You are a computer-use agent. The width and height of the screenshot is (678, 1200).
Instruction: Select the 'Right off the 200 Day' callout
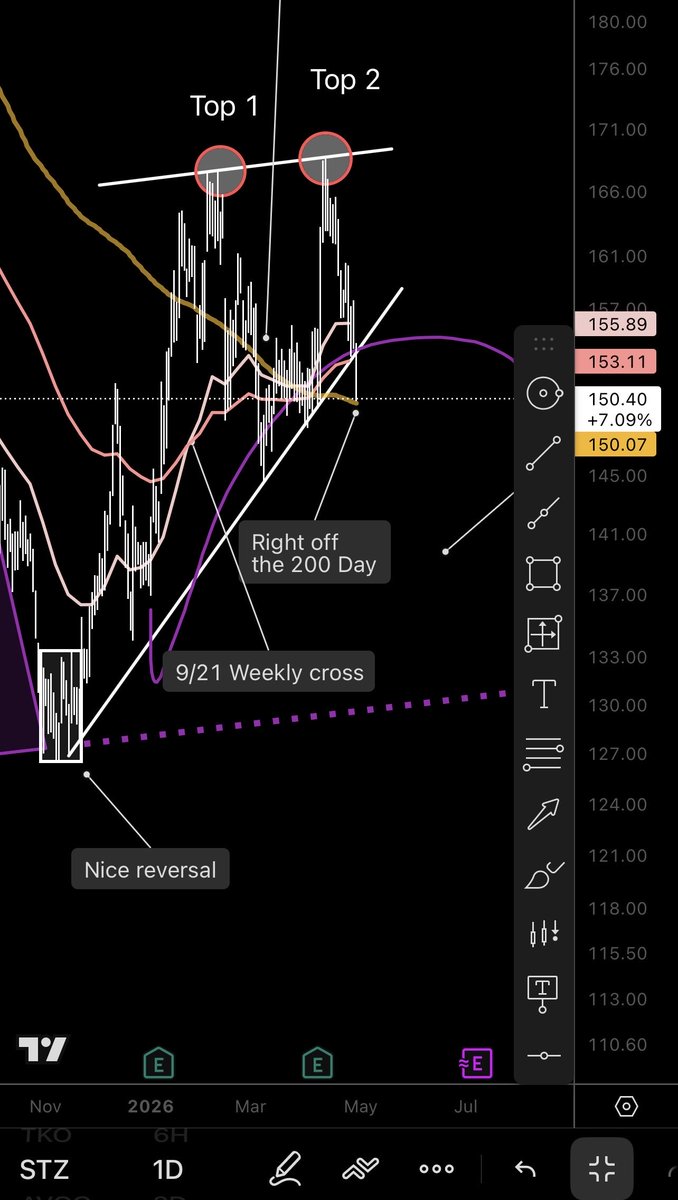[x=314, y=553]
